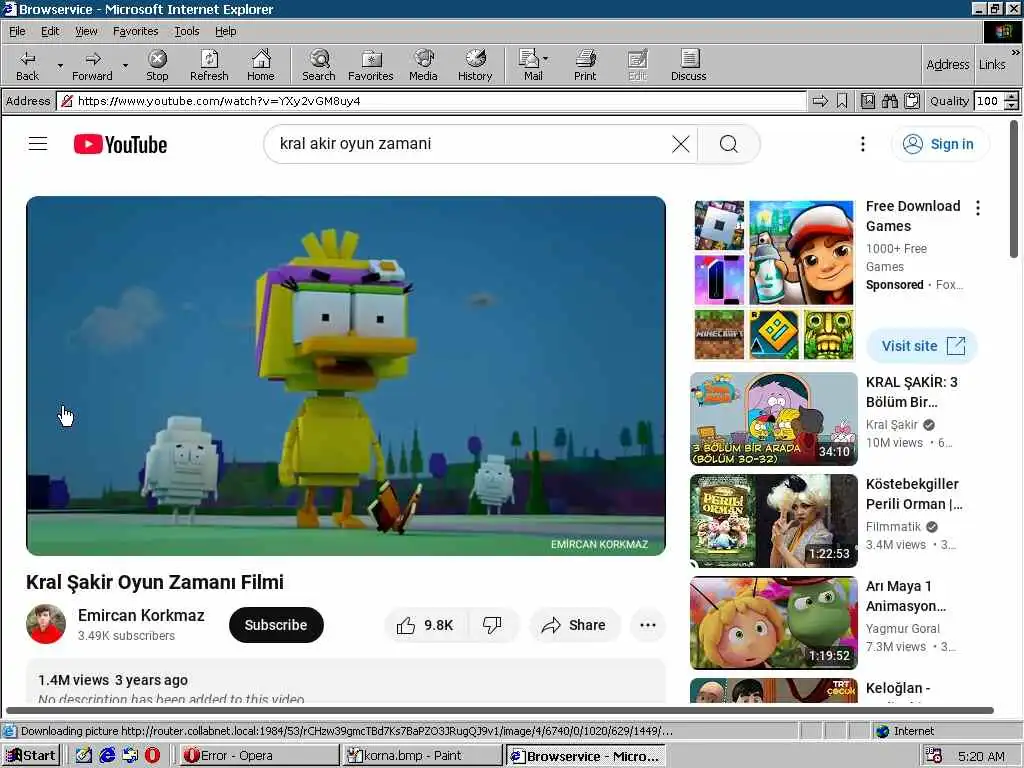Open the Windows Start button
Viewport: 1024px width, 768px height.
point(31,756)
